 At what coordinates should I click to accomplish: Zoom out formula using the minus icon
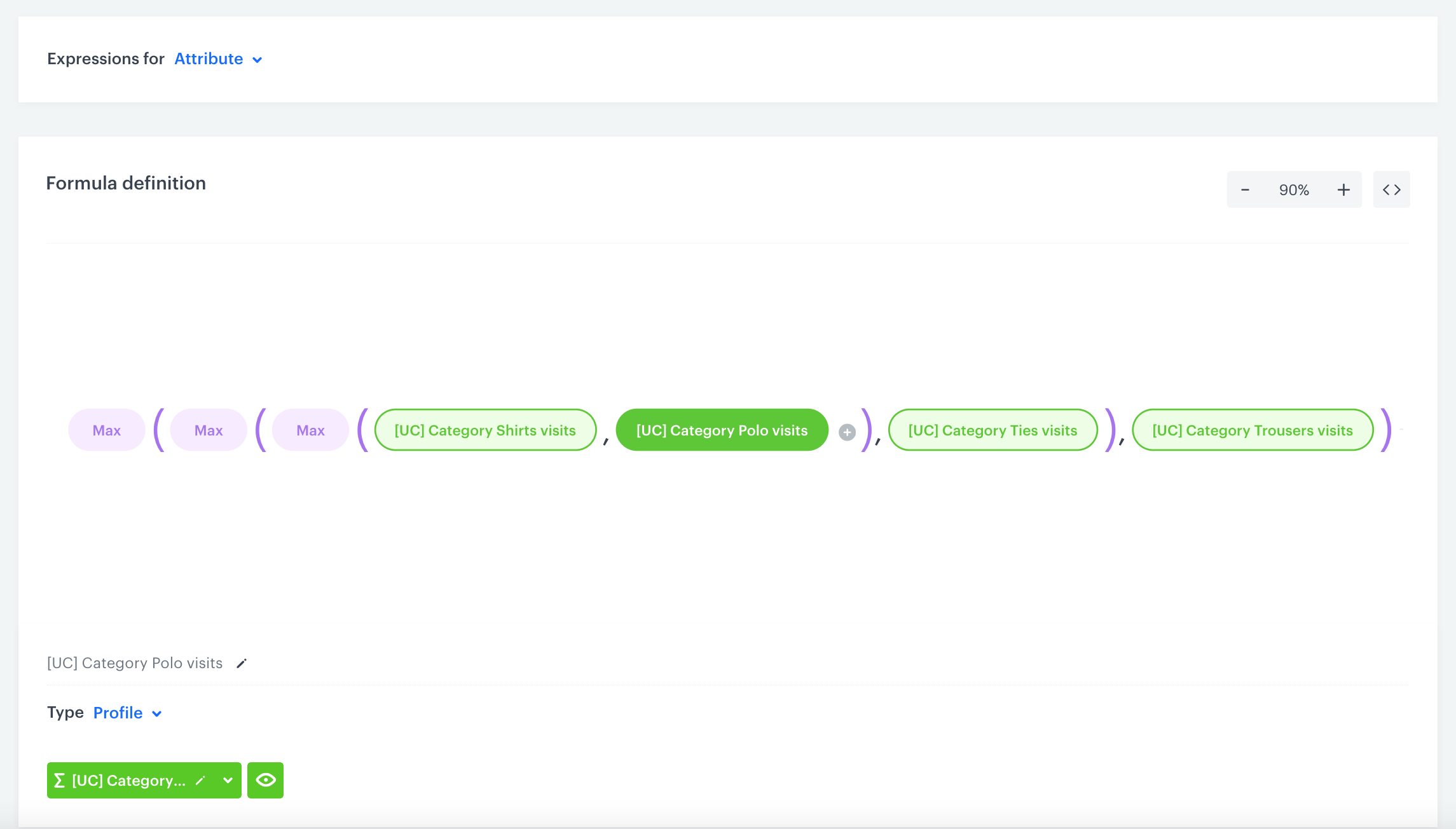tap(1244, 189)
